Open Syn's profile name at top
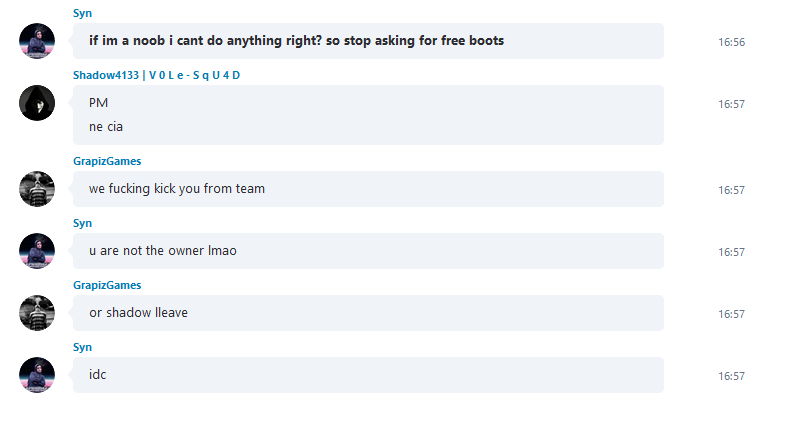Image resolution: width=807 pixels, height=432 pixels. coord(82,13)
